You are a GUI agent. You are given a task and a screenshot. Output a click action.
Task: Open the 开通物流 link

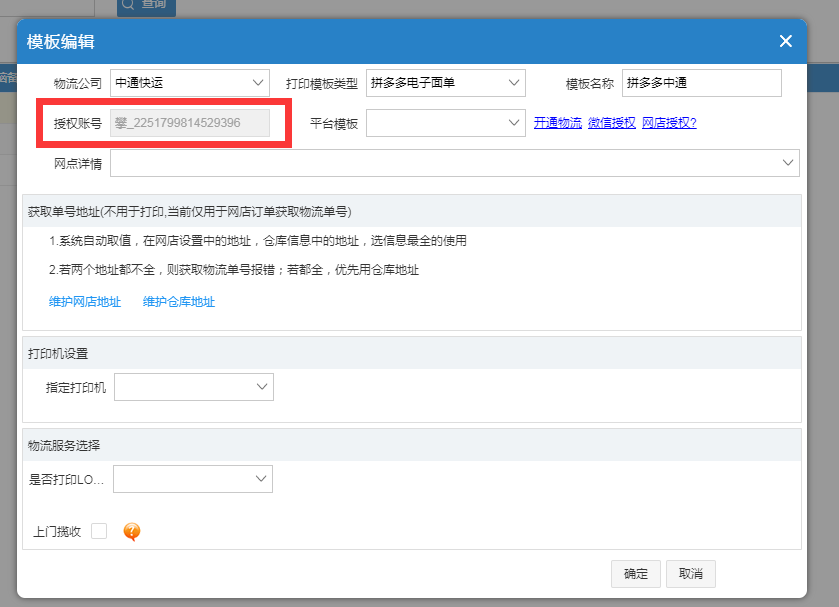tap(558, 123)
